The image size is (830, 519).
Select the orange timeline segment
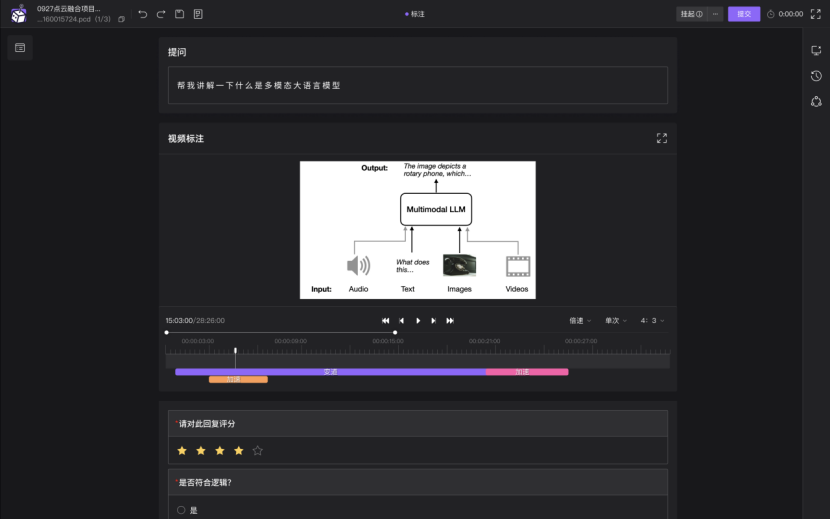click(238, 379)
